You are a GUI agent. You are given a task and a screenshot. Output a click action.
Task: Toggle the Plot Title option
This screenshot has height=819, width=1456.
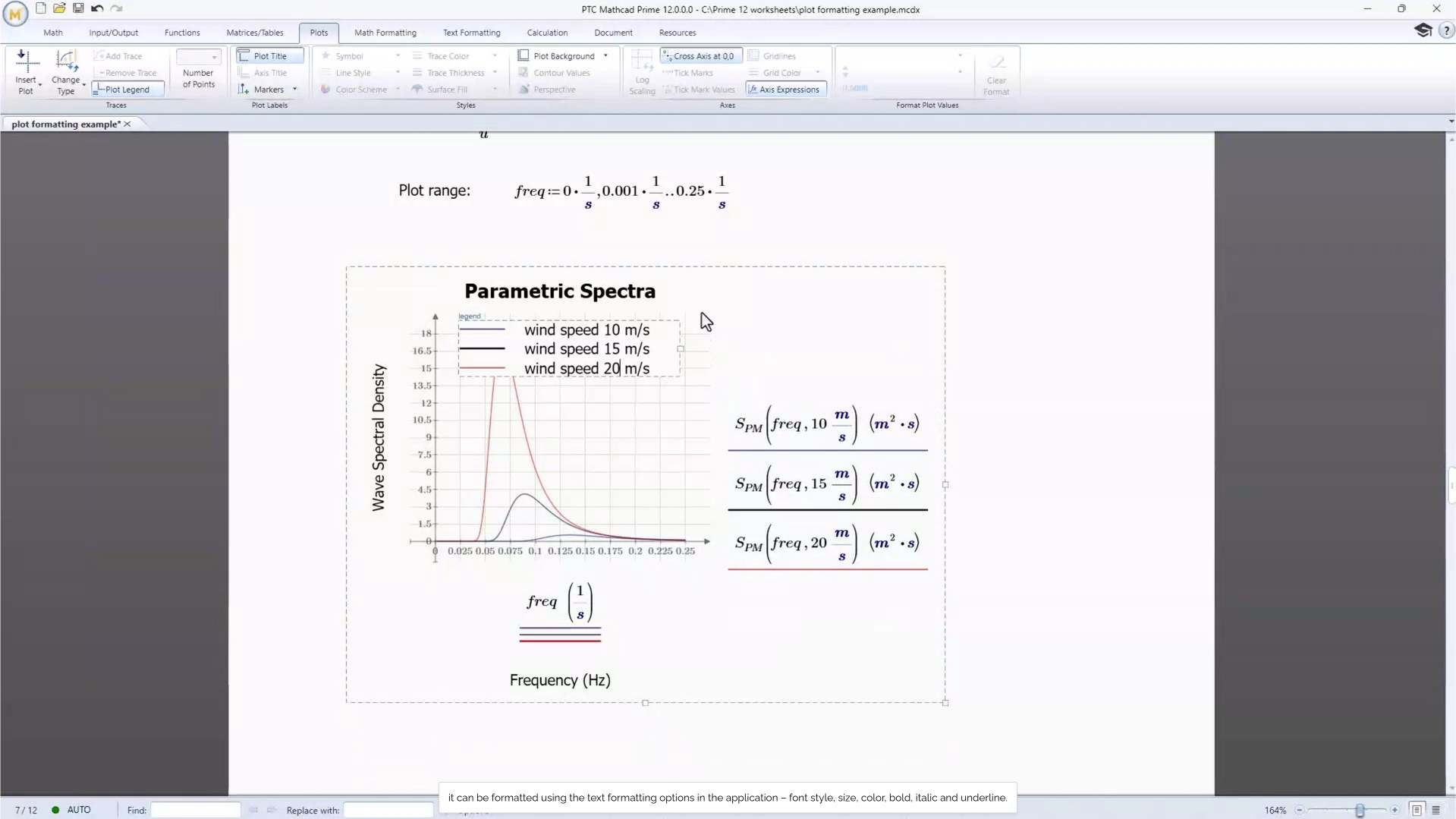[x=269, y=56]
